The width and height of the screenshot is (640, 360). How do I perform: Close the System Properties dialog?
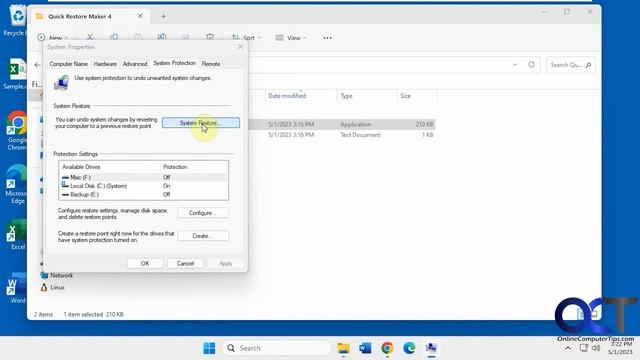coord(240,47)
